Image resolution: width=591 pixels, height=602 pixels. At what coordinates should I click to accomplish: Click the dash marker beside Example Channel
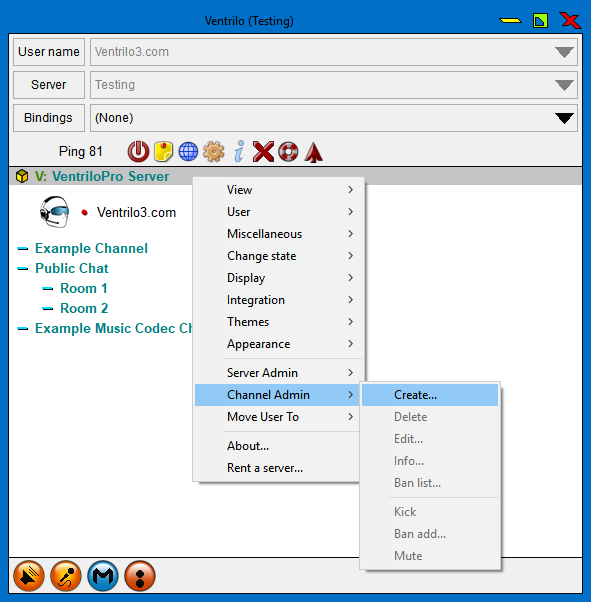coord(23,248)
